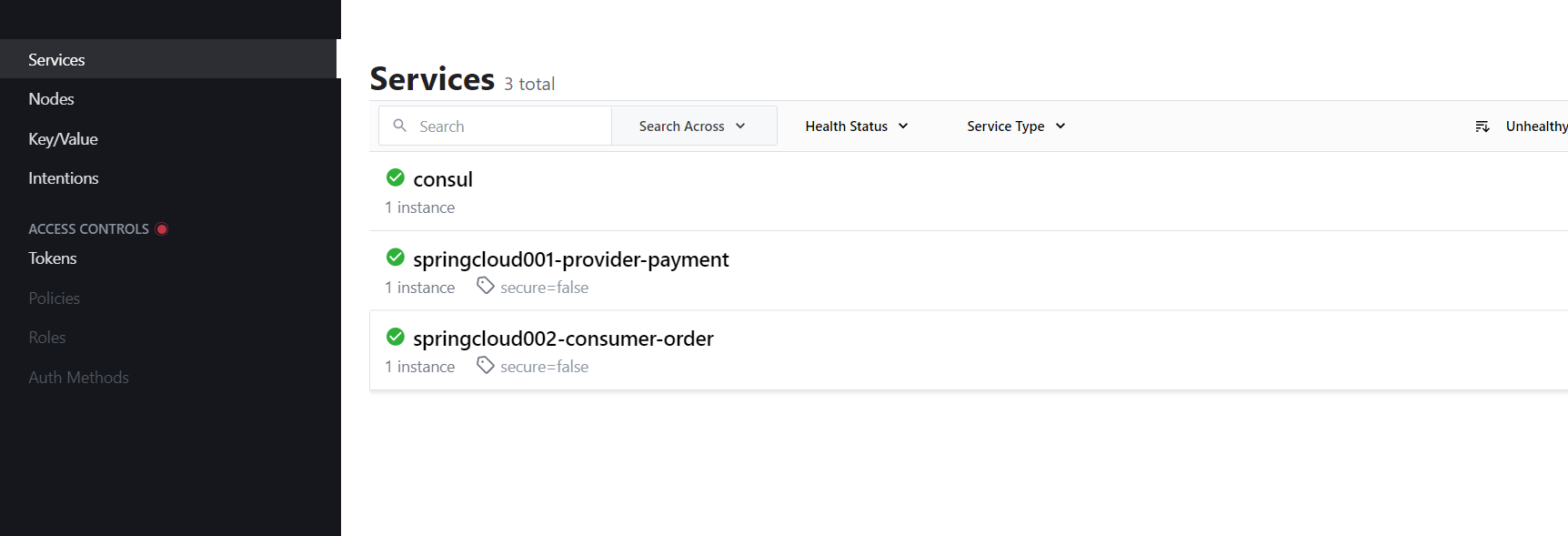Click tag icon under springcloud001-provider-payment
1568x536 pixels.
(x=486, y=286)
